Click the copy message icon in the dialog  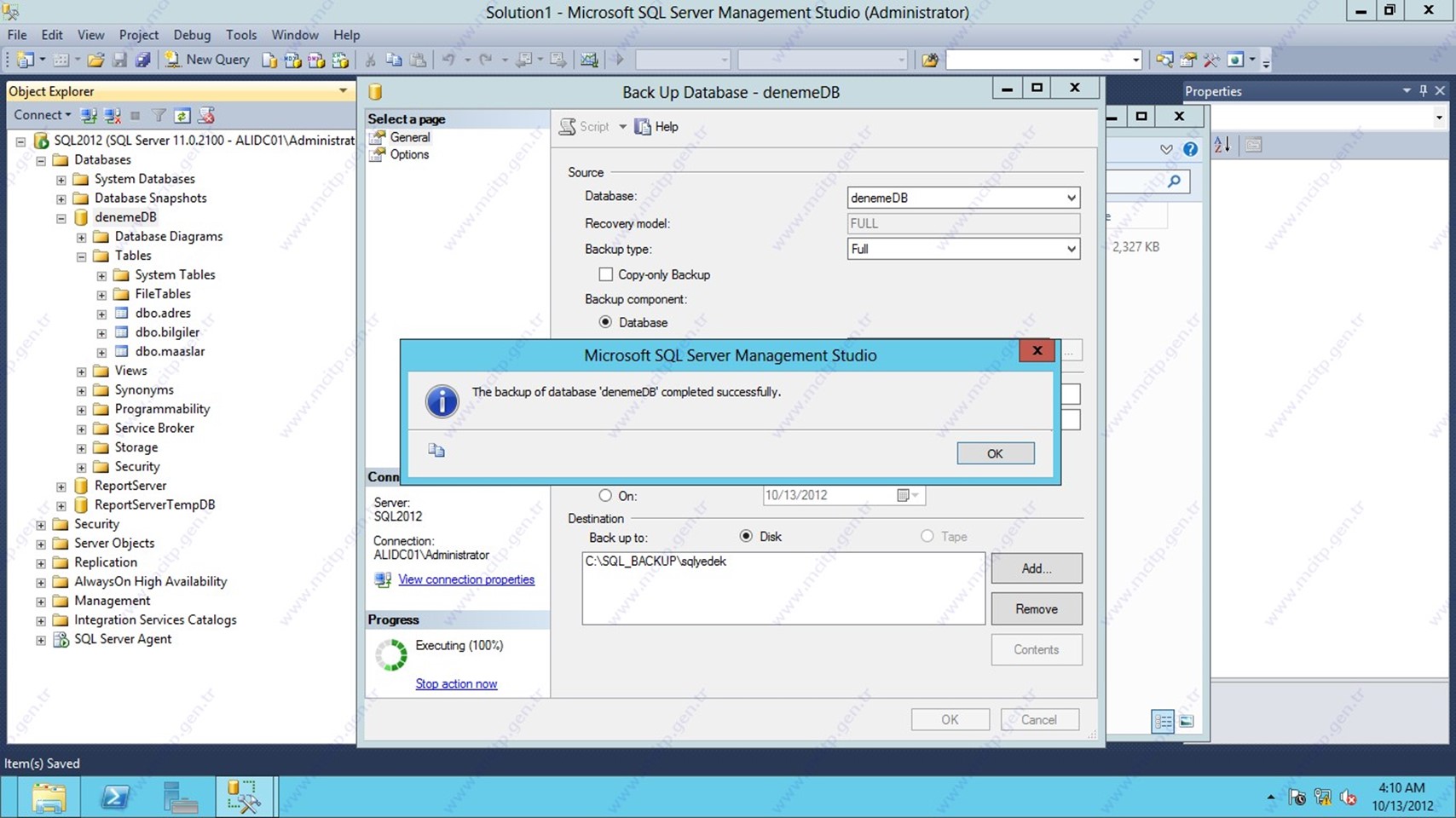point(436,450)
